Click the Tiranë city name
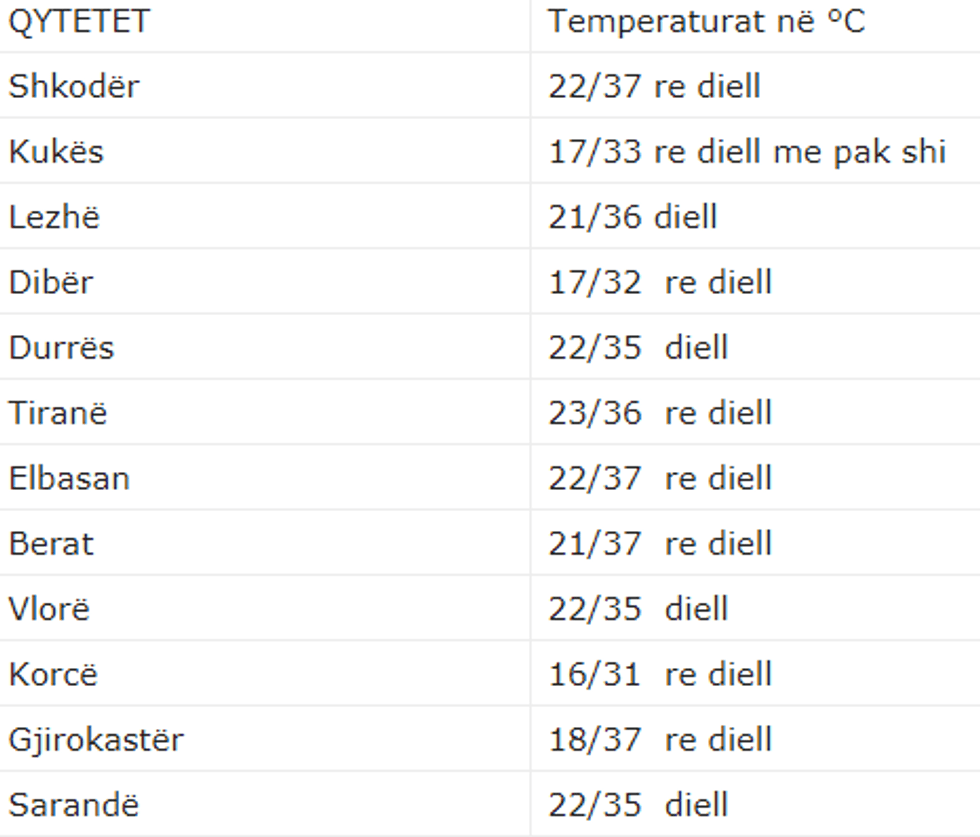The image size is (980, 837). coord(57,413)
